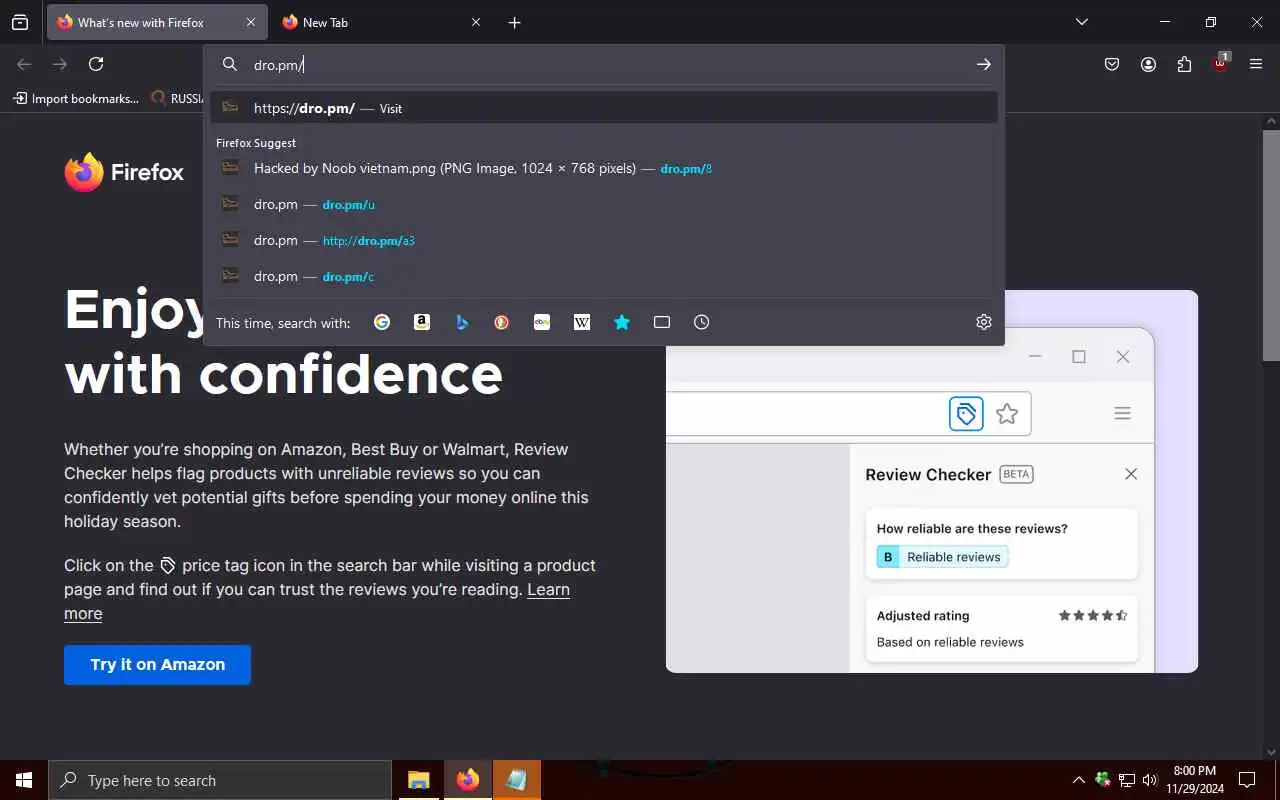1280x800 pixels.
Task: Click the Review Checker BETA badge
Action: (x=1016, y=474)
